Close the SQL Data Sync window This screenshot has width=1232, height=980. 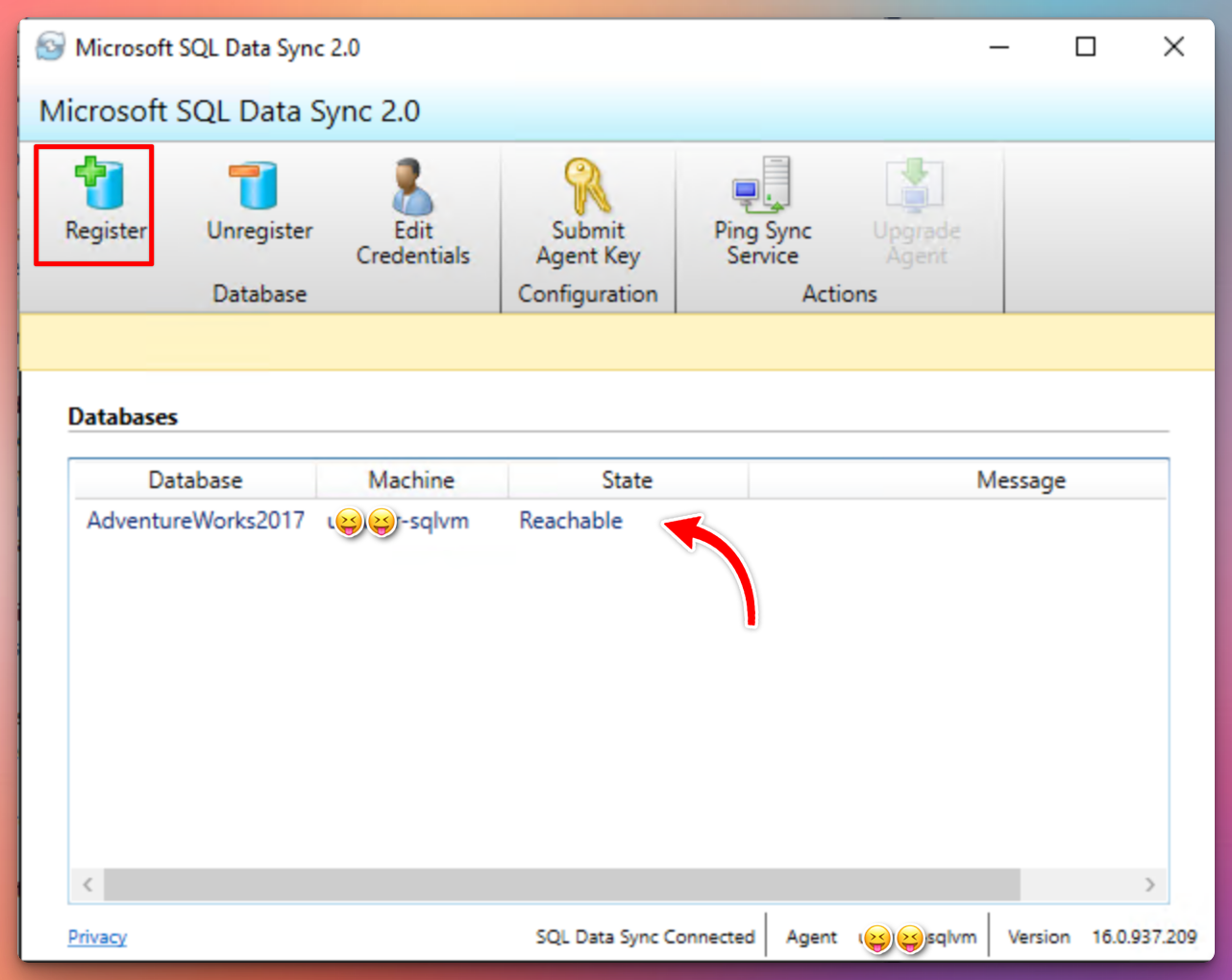[x=1173, y=47]
